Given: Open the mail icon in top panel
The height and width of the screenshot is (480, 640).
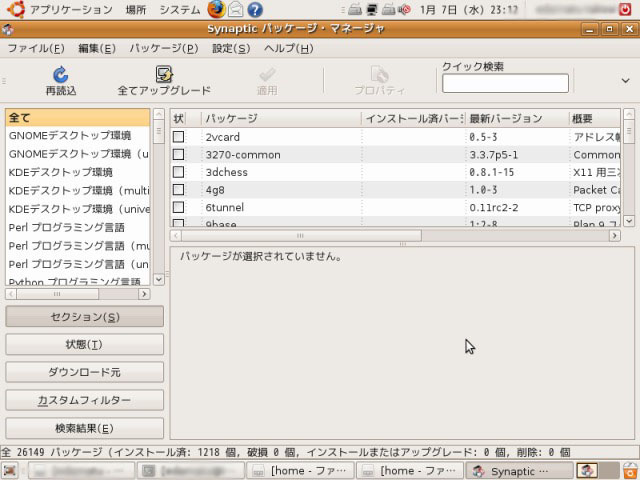Looking at the screenshot, I should [x=236, y=9].
